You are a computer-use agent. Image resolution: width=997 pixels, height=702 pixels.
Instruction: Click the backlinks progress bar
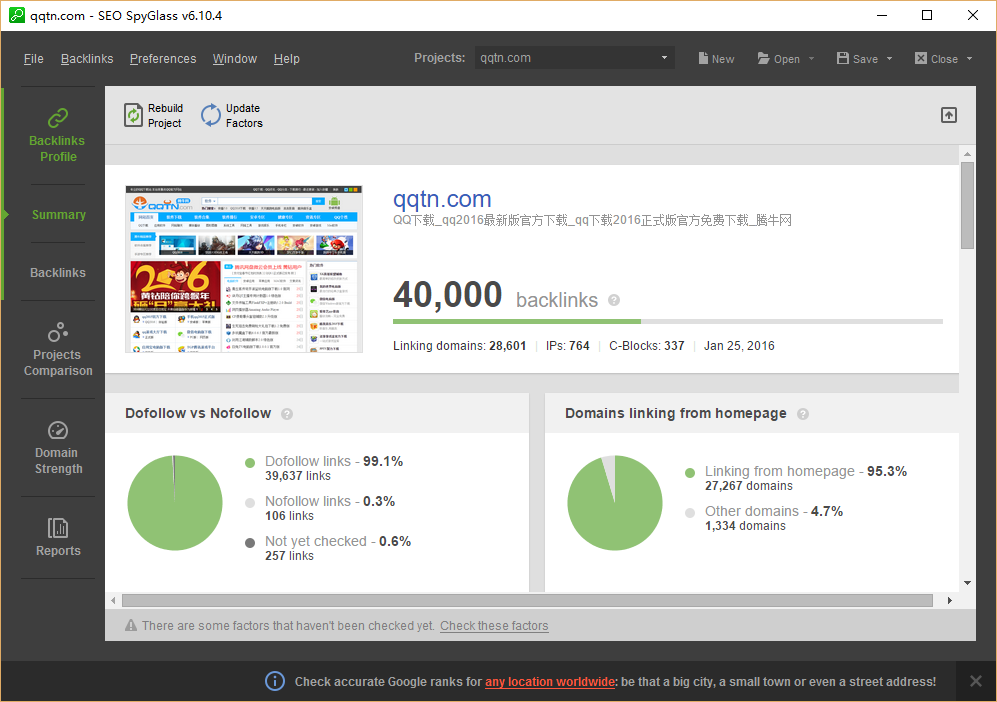(x=667, y=322)
